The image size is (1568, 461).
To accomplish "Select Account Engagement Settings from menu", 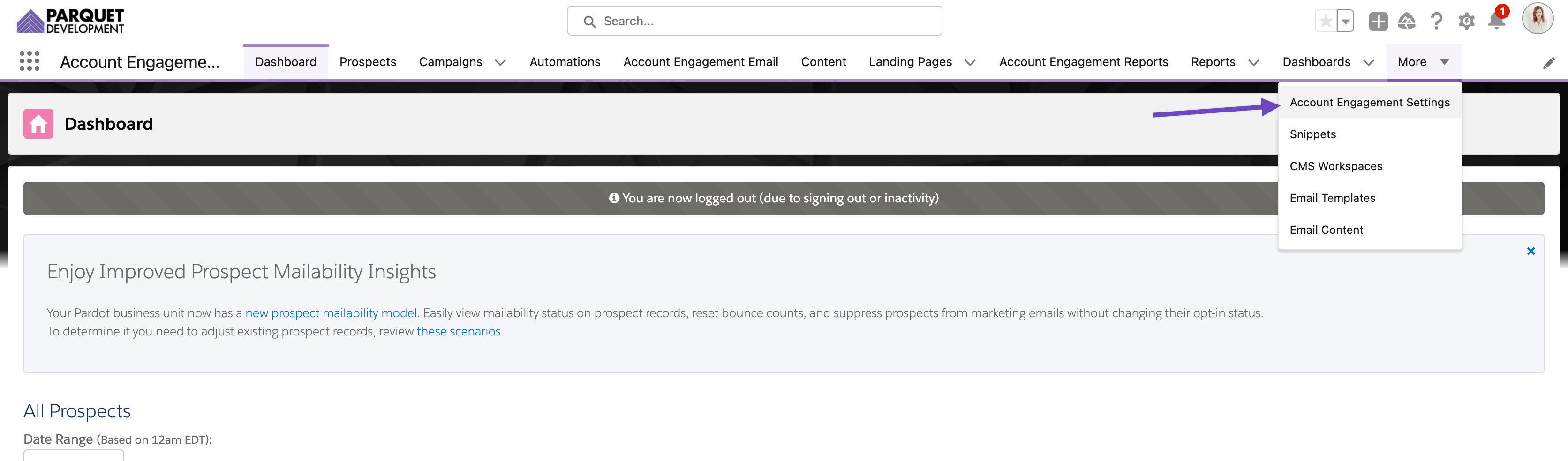I will pos(1370,103).
